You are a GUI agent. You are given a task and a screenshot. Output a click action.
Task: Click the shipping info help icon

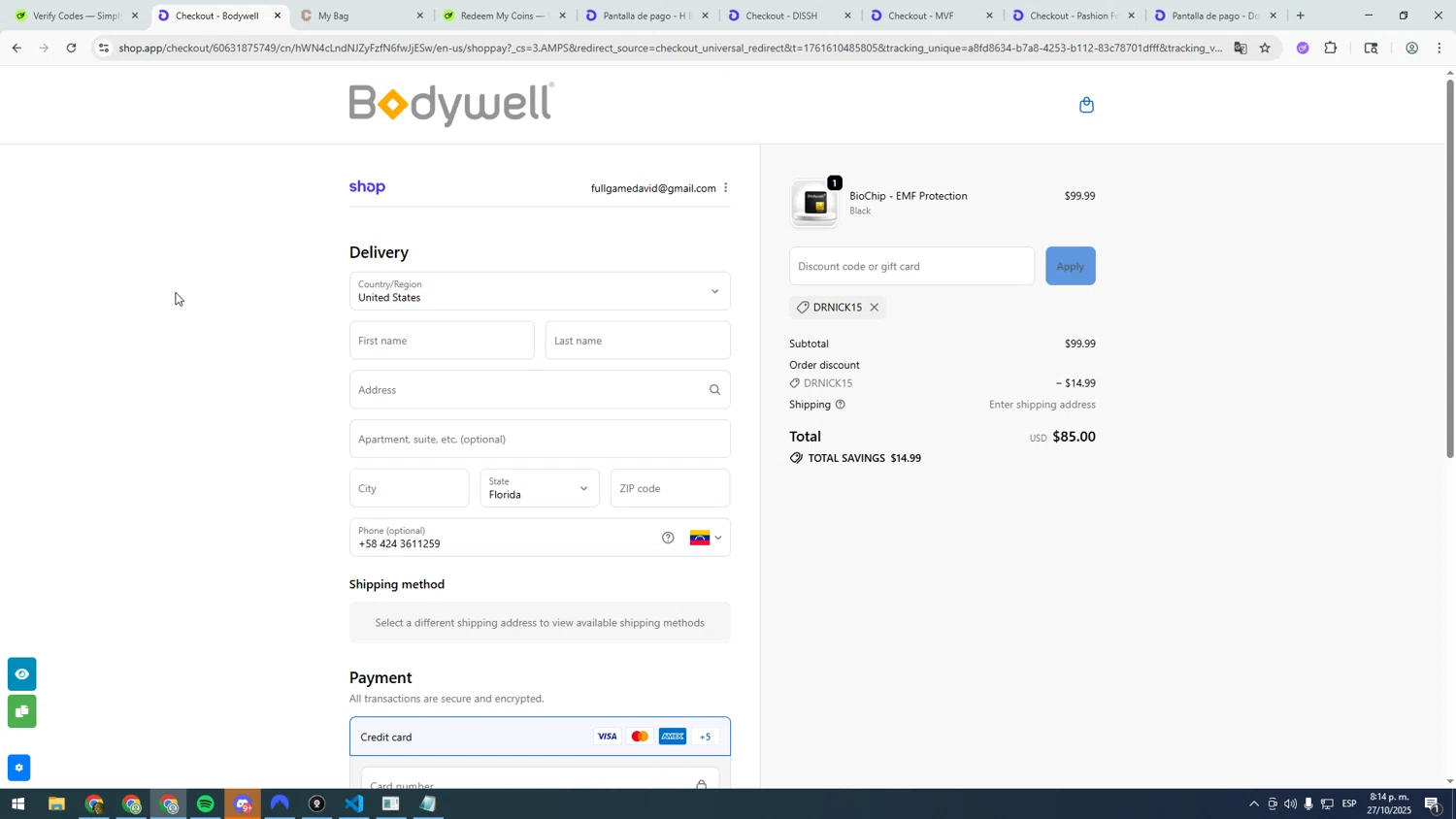[841, 405]
